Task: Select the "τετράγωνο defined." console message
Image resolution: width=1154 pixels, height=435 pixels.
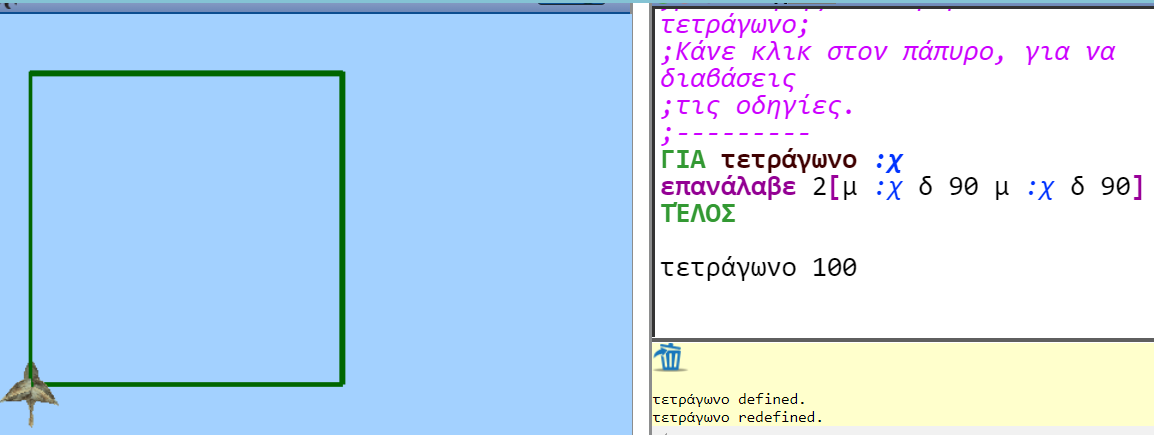Action: pos(728,399)
